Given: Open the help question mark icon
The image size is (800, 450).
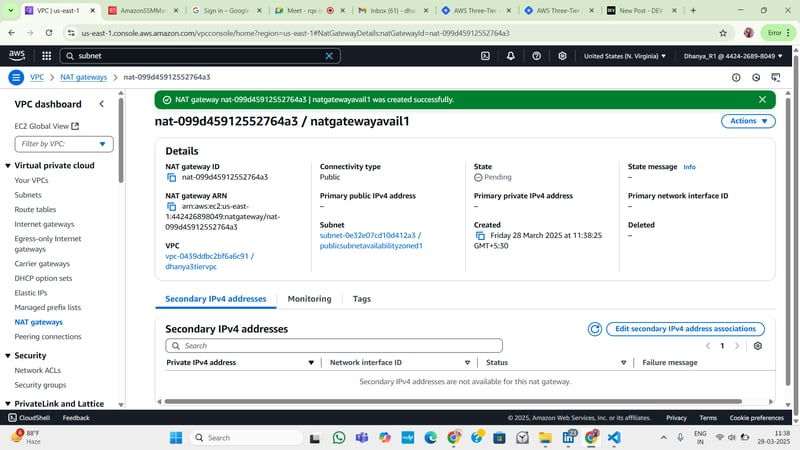Looking at the screenshot, I should click(536, 56).
